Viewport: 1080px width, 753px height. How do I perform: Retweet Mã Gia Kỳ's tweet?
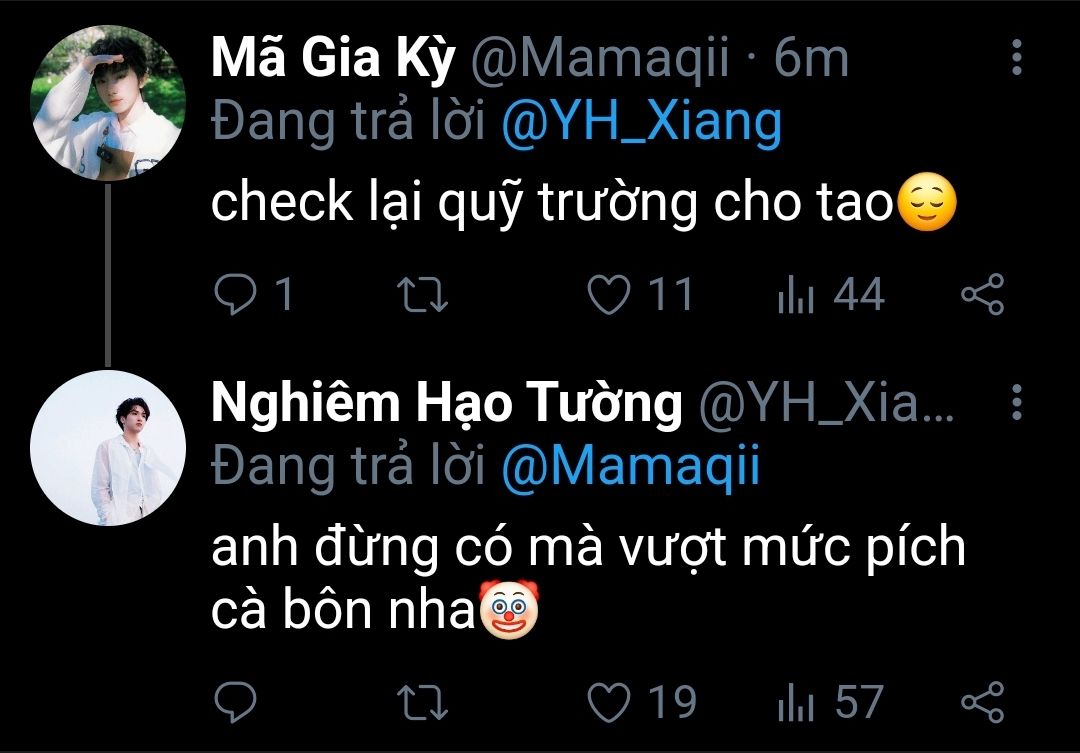point(424,295)
